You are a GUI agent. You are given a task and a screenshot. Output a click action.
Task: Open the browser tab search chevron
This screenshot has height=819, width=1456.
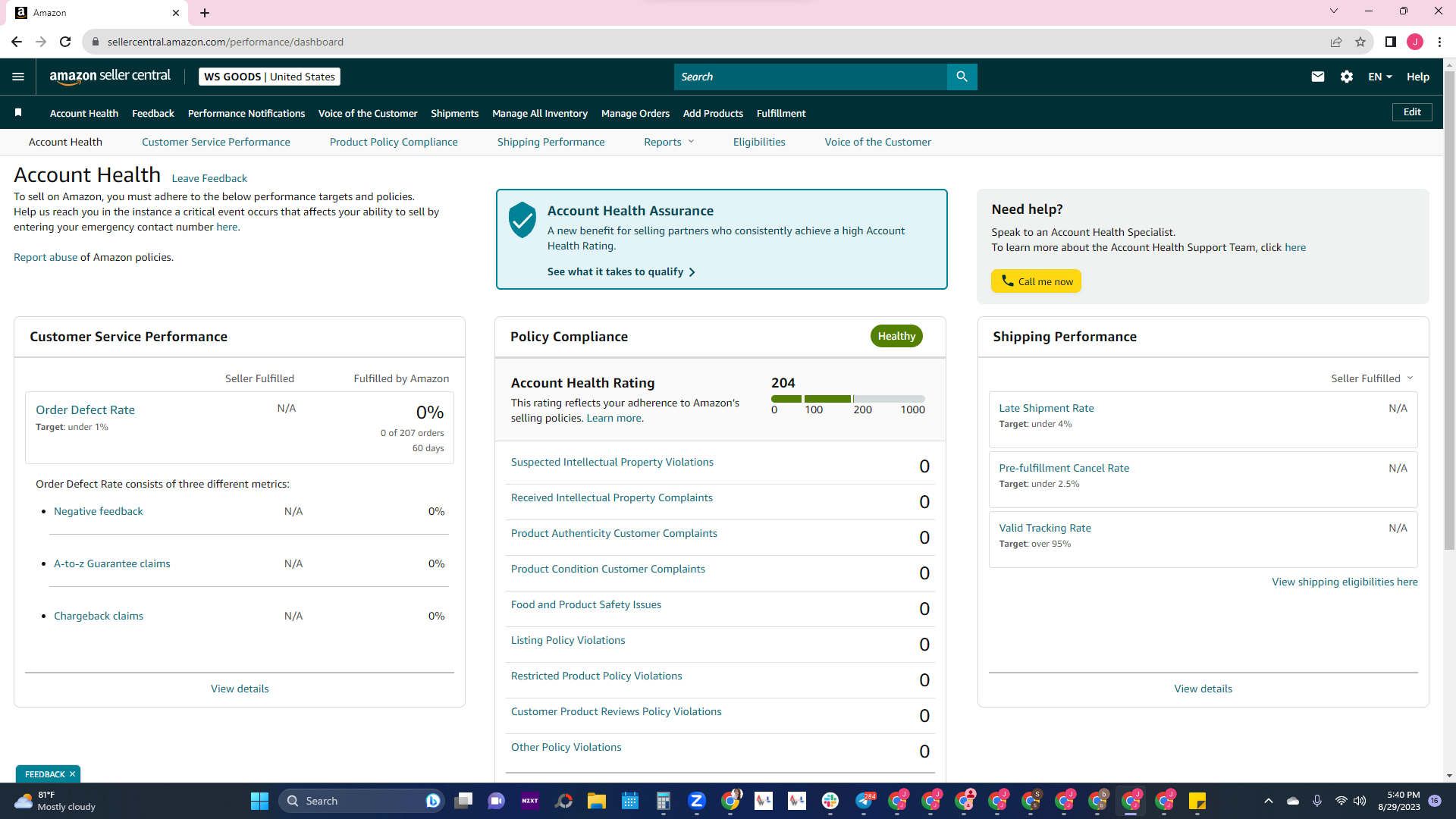click(1334, 11)
